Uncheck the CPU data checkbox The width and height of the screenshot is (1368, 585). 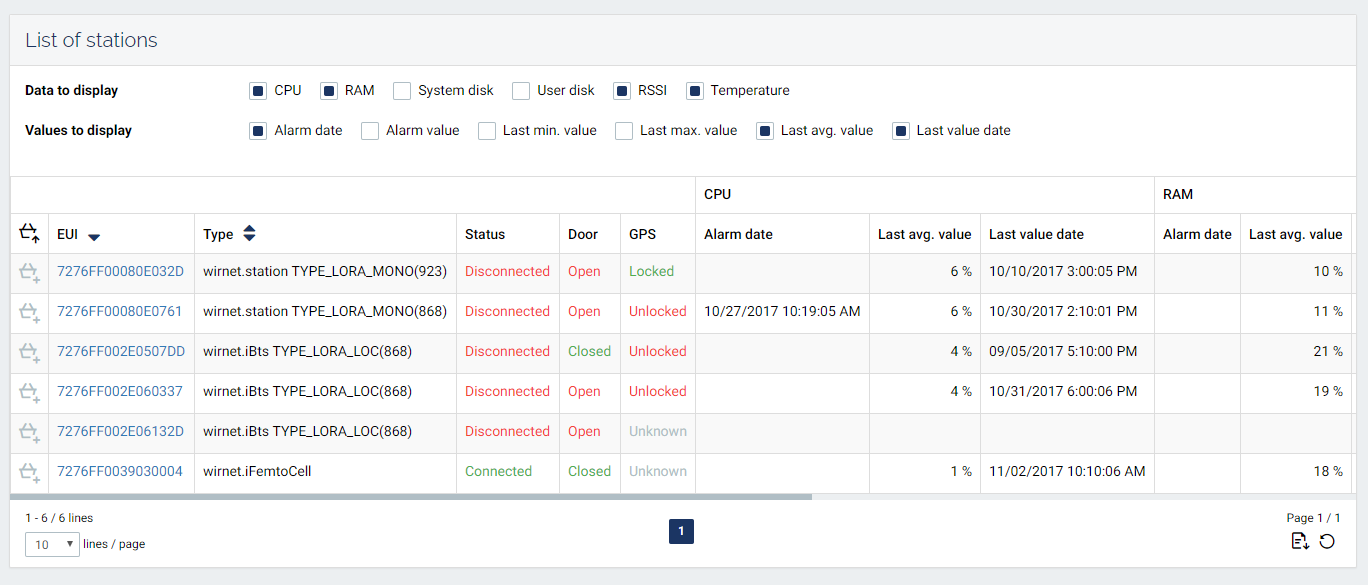[x=258, y=91]
